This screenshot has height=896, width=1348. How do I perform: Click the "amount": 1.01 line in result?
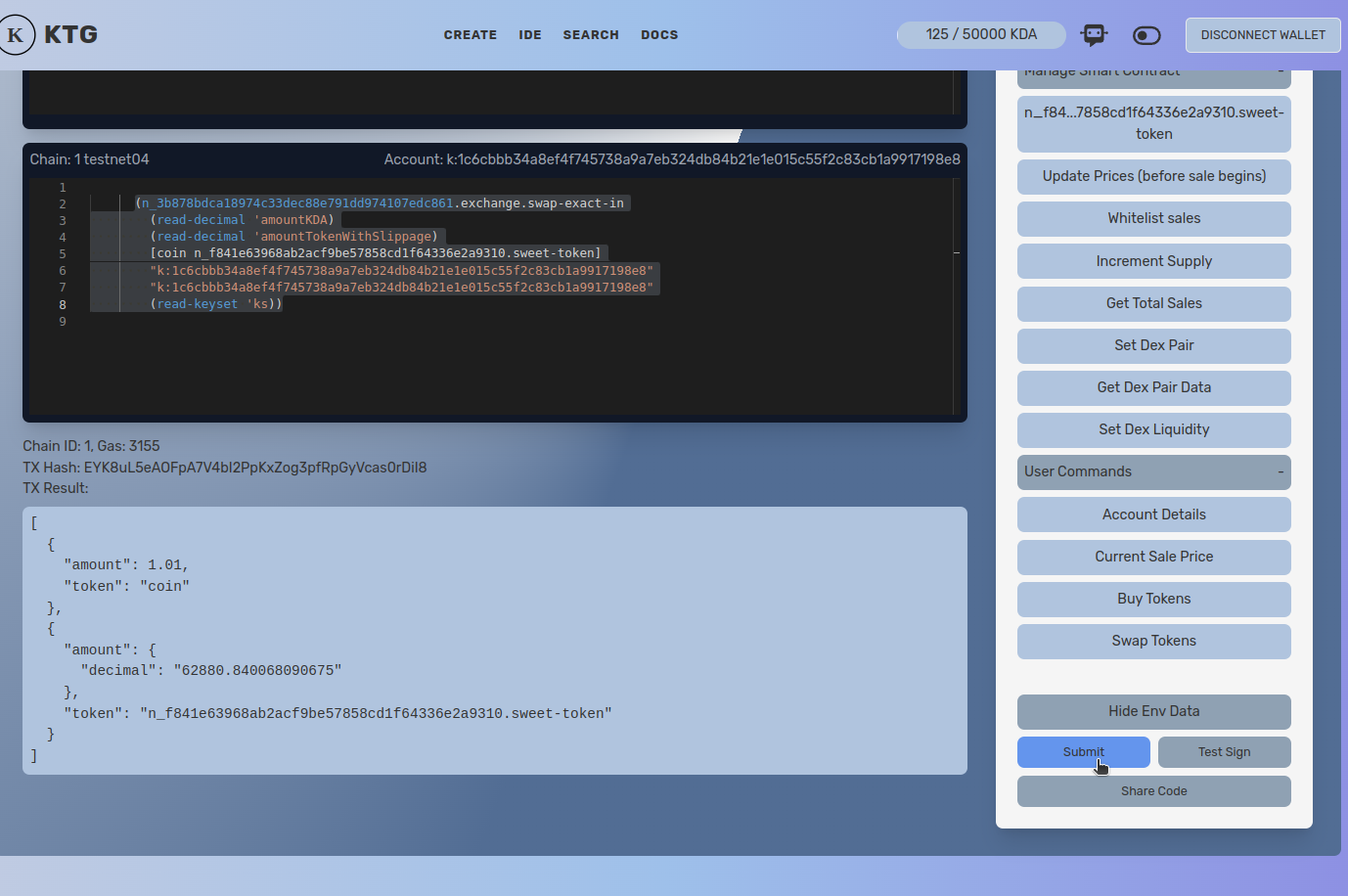125,565
